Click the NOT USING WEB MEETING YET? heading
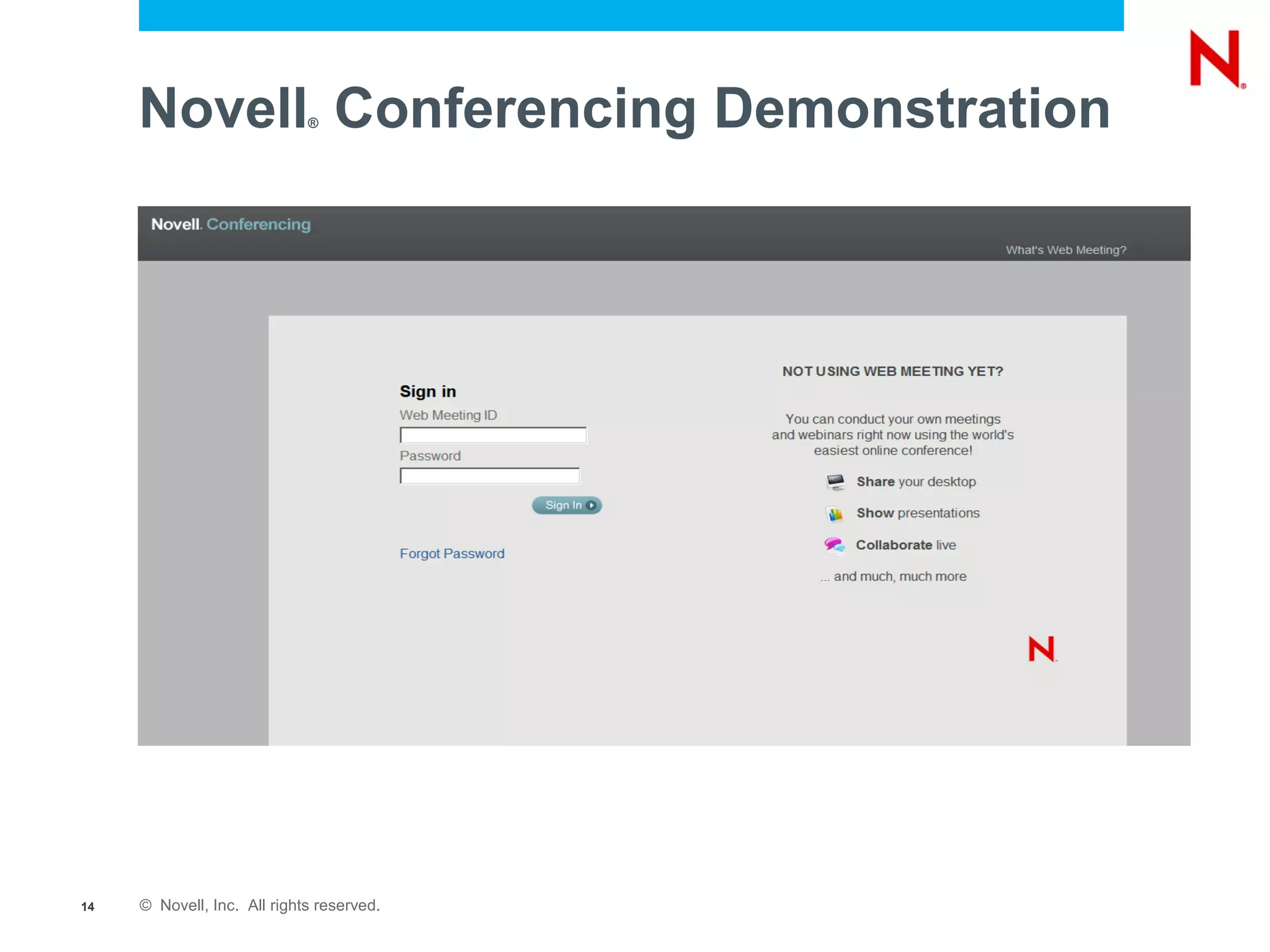 tap(892, 371)
